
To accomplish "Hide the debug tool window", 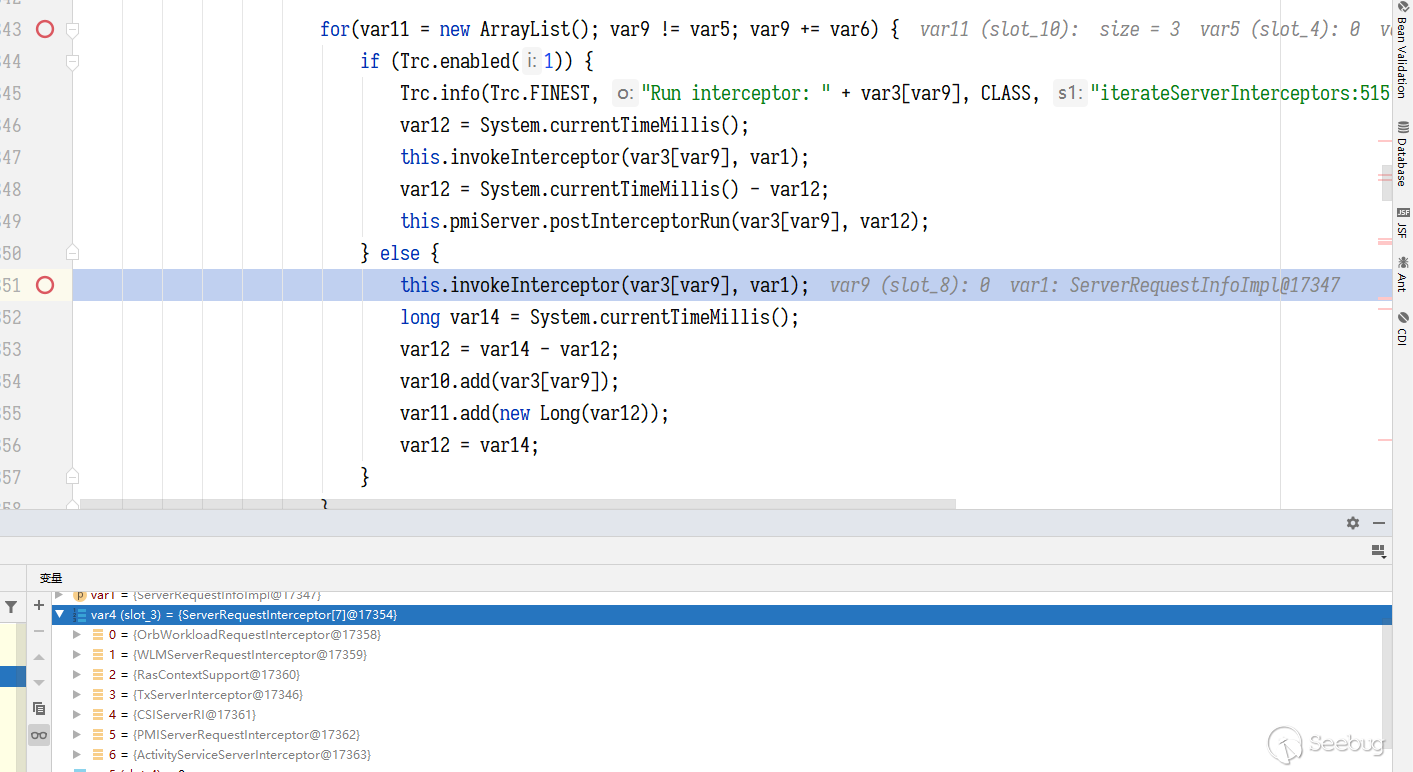I will click(x=1379, y=523).
